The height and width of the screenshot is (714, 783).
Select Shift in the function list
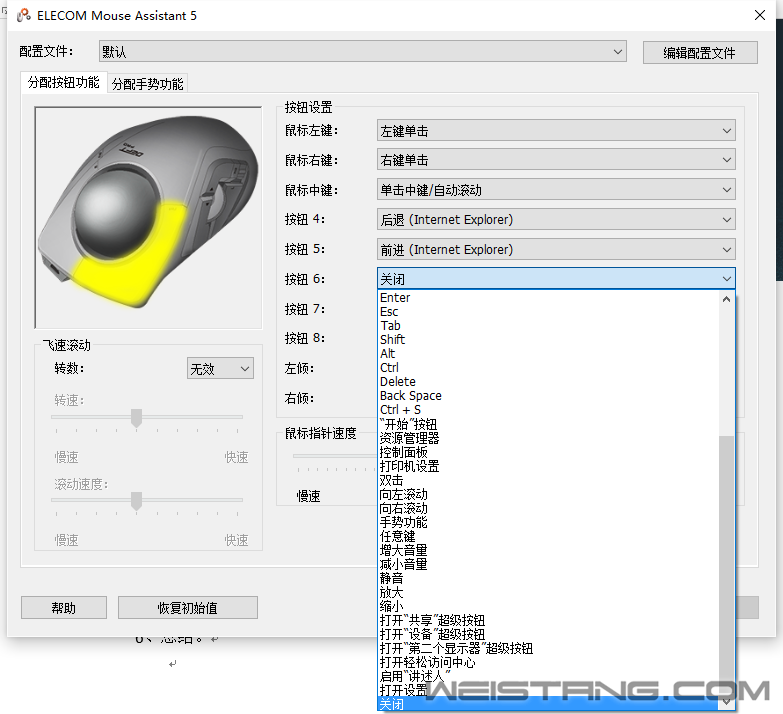point(548,340)
